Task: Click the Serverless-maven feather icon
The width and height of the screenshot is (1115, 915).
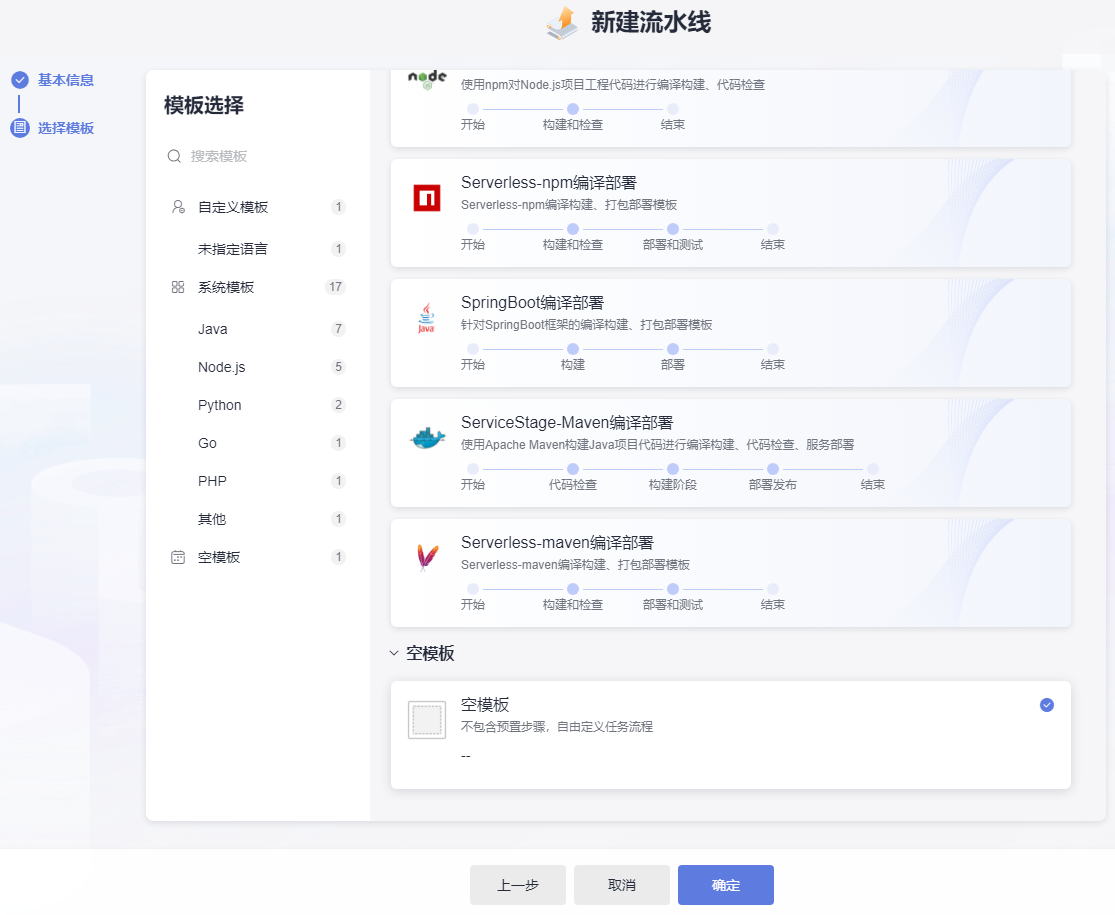Action: click(427, 558)
